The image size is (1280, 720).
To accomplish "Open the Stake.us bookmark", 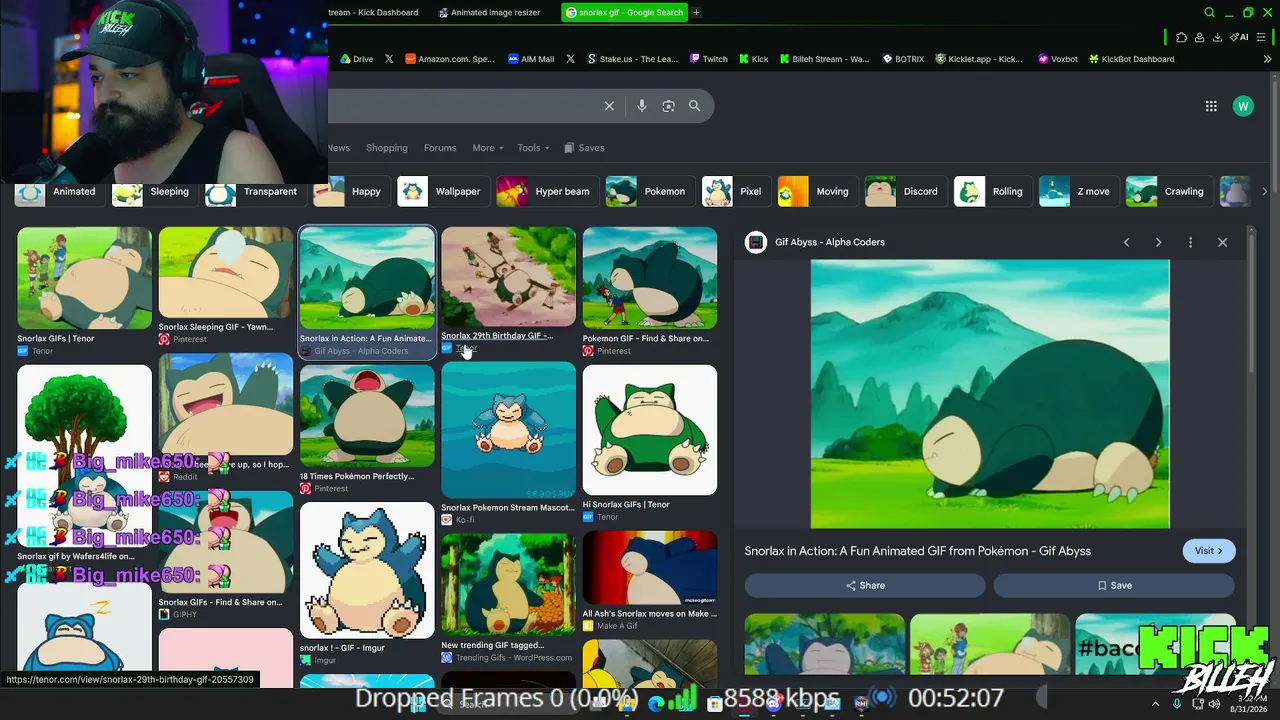I will [x=633, y=59].
